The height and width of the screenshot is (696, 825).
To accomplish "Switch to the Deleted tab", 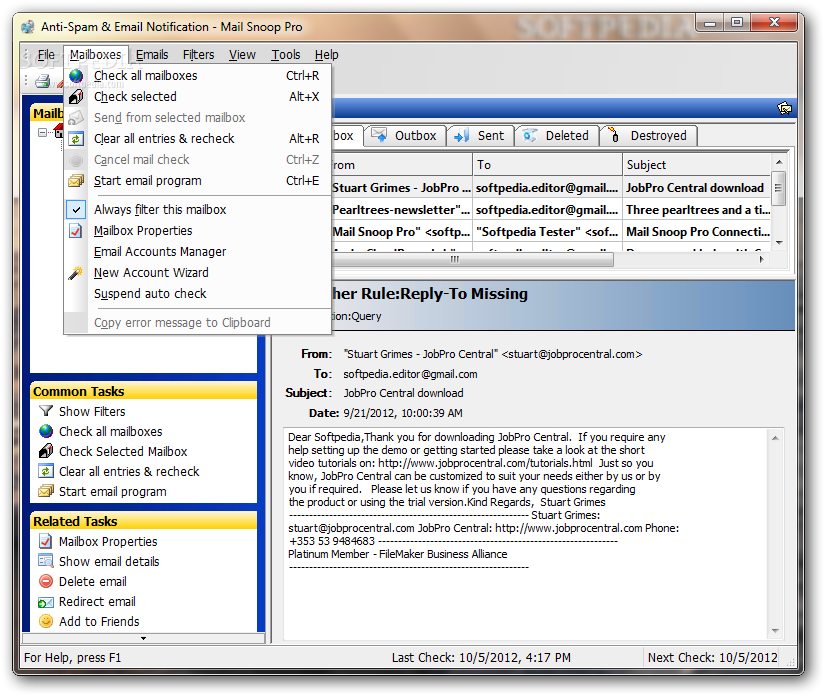I will [x=557, y=136].
